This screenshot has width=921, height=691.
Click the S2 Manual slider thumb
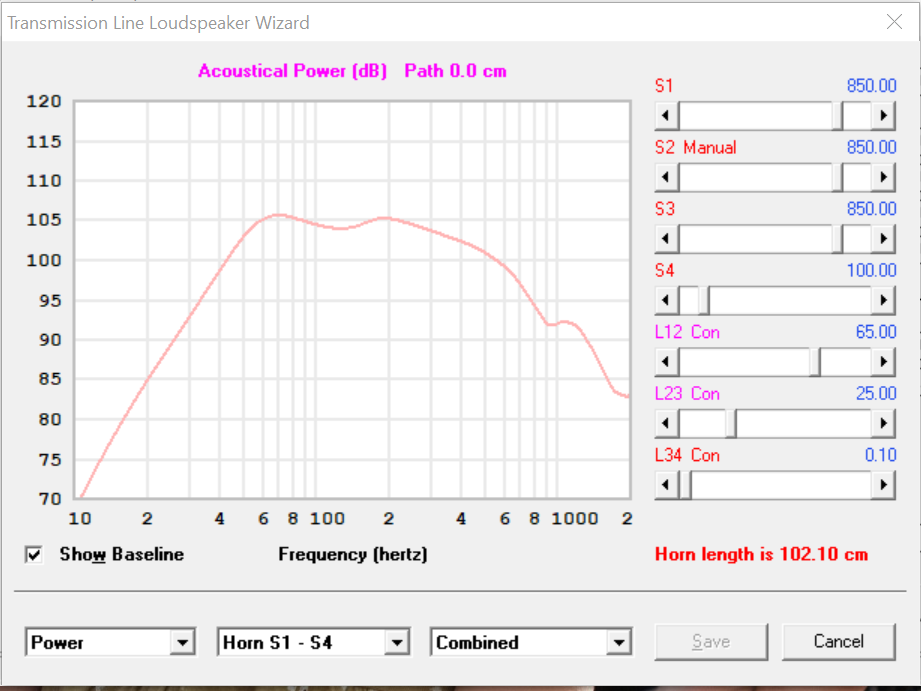838,177
